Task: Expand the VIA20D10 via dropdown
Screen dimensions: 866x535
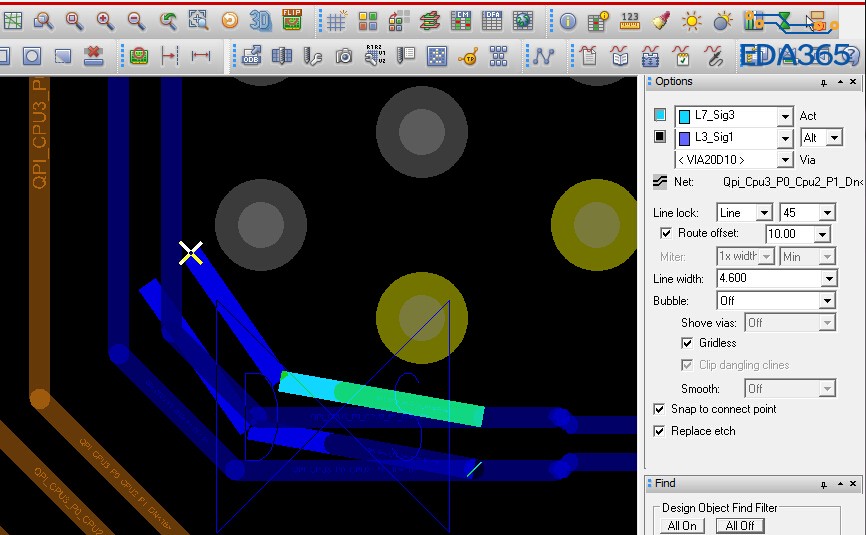Action: pyautogui.click(x=785, y=160)
